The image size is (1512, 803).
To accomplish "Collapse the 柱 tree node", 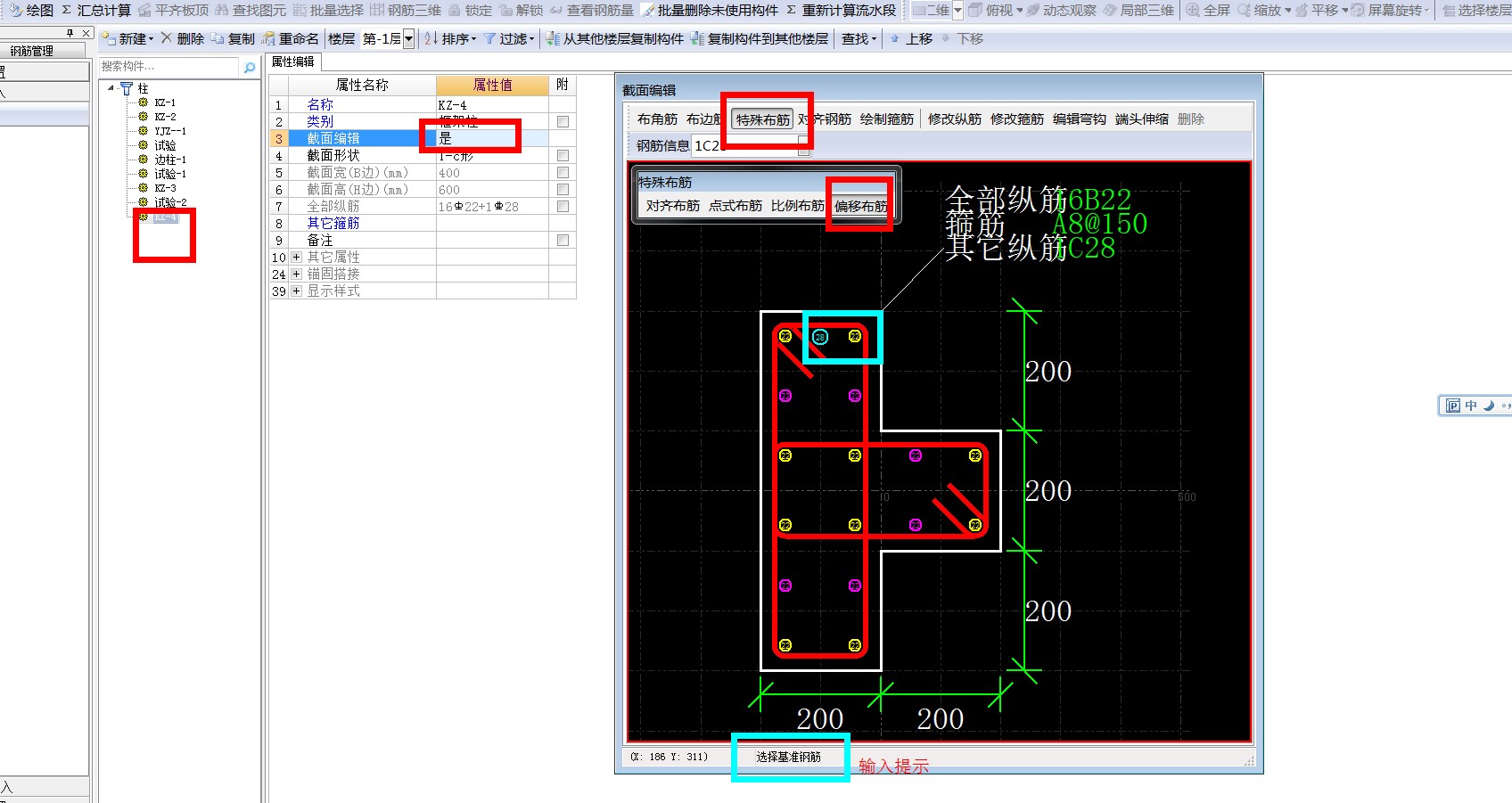I will (x=111, y=88).
